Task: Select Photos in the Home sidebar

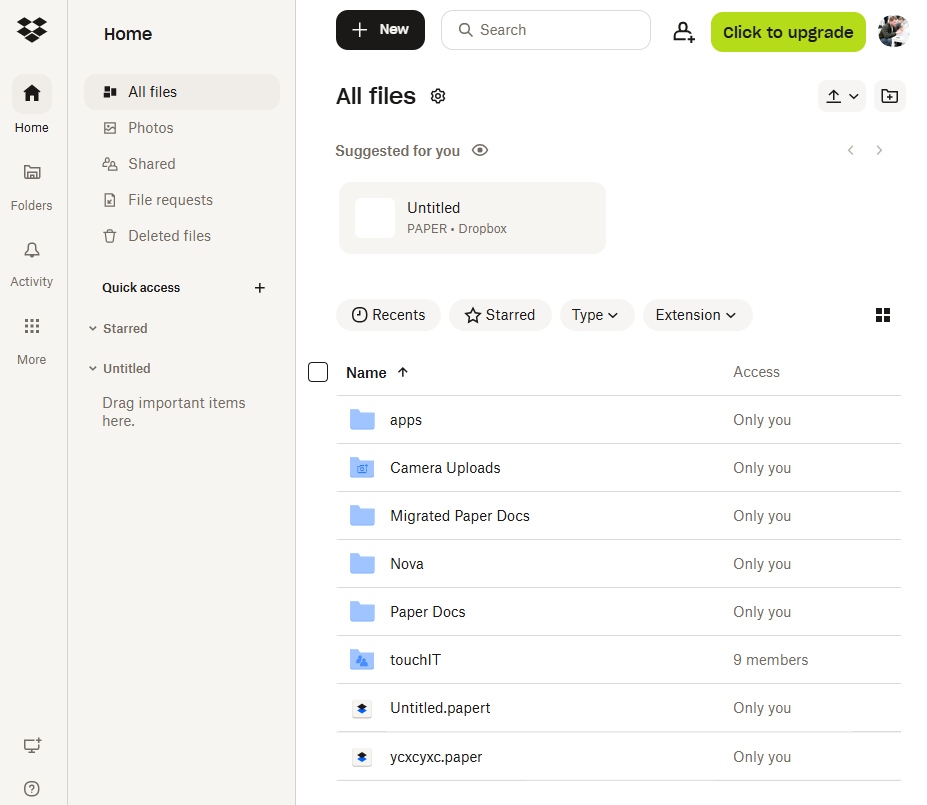Action: point(150,128)
